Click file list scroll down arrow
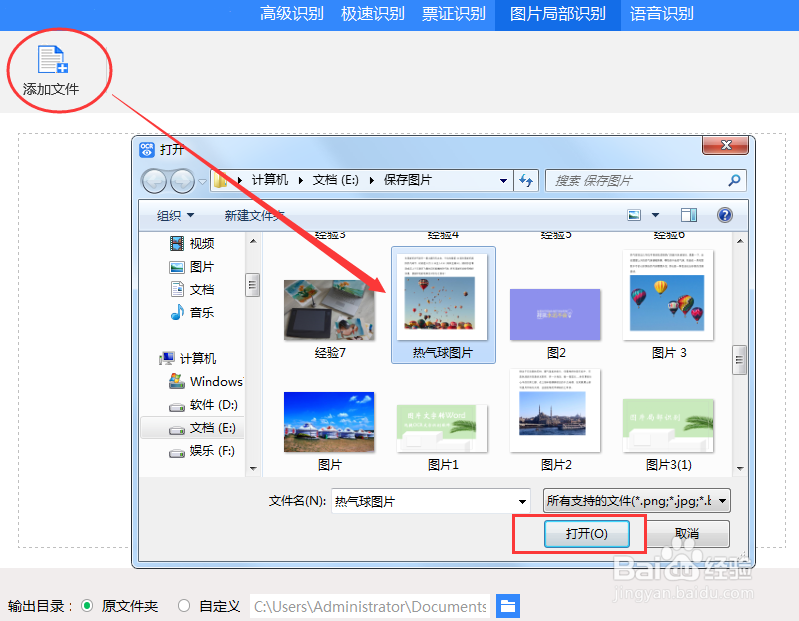 pyautogui.click(x=740, y=468)
